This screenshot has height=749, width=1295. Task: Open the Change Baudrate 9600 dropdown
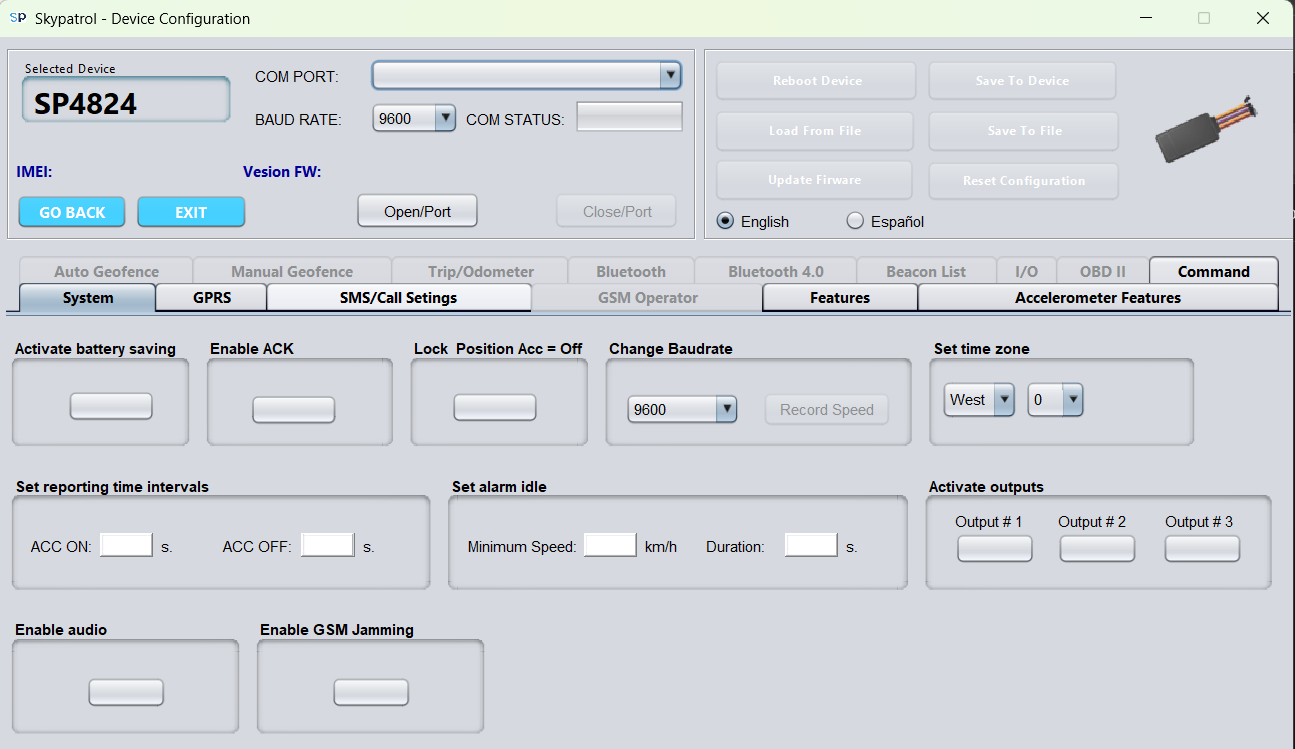683,409
